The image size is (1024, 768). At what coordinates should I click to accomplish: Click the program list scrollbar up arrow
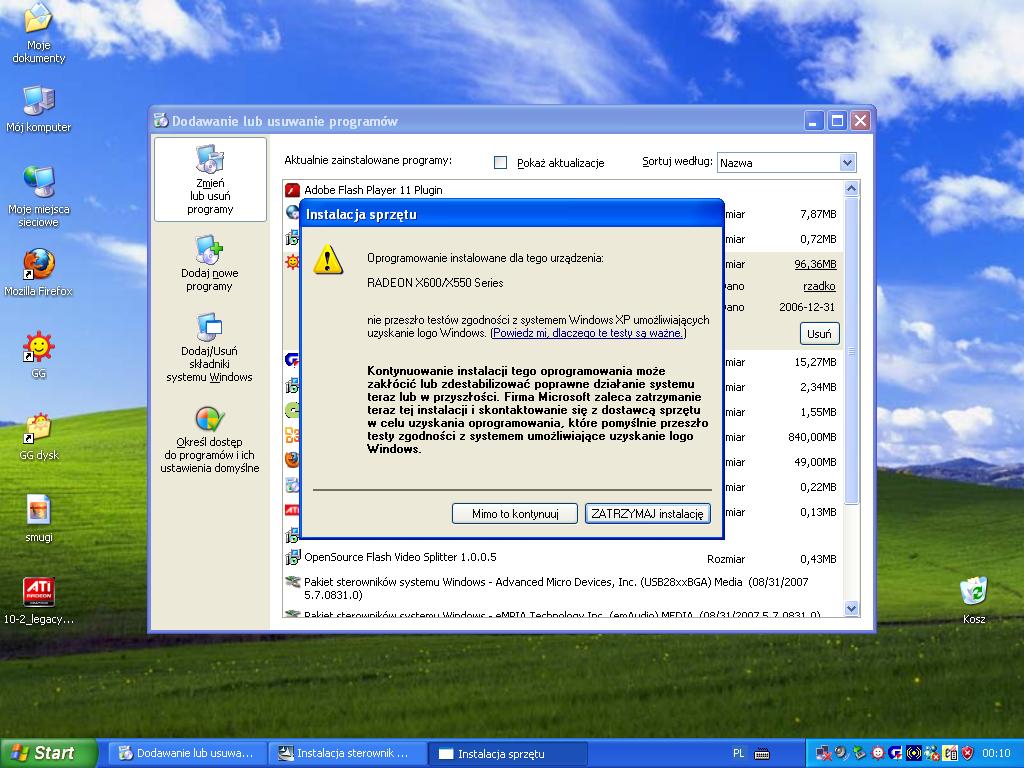(851, 189)
